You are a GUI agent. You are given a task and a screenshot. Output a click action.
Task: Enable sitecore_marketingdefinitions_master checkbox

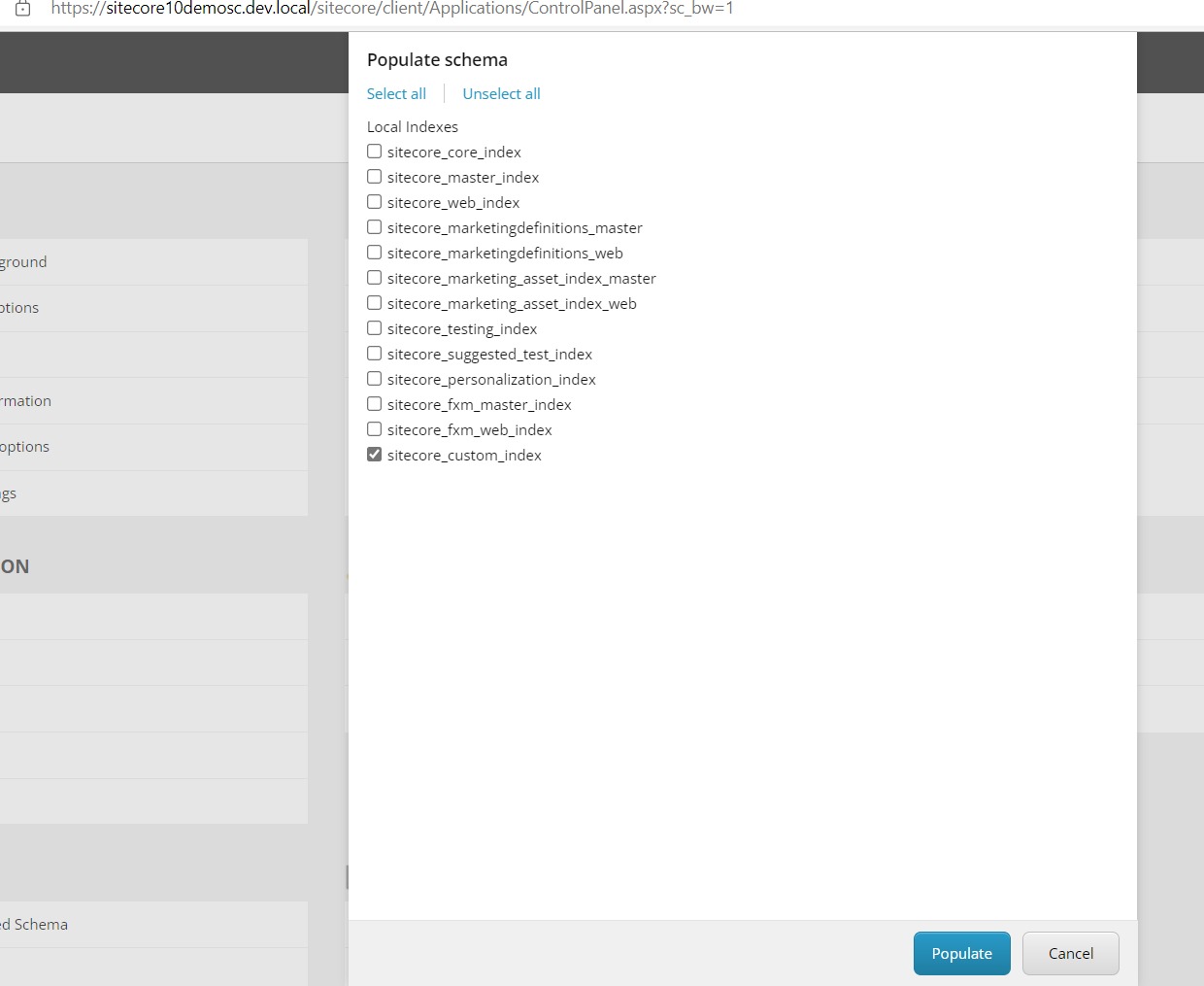click(374, 227)
